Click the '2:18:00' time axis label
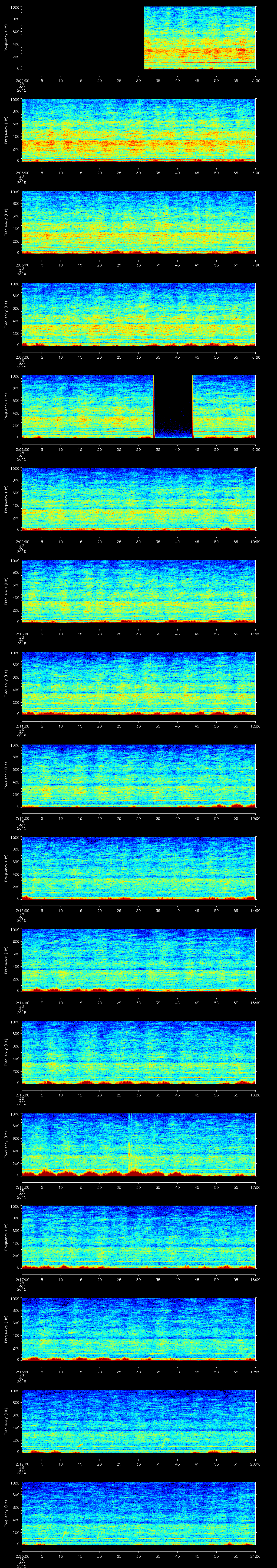The image size is (277, 1568). (x=22, y=1373)
